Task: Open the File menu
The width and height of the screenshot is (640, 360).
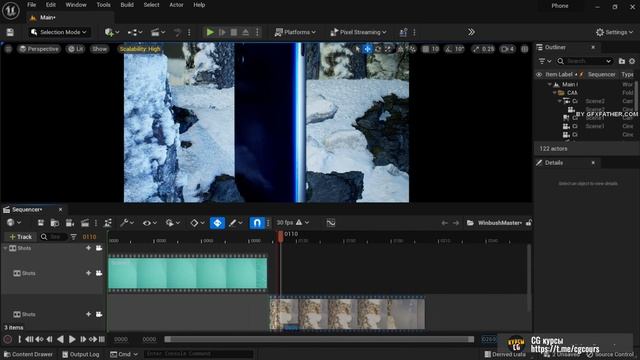Action: (x=31, y=5)
